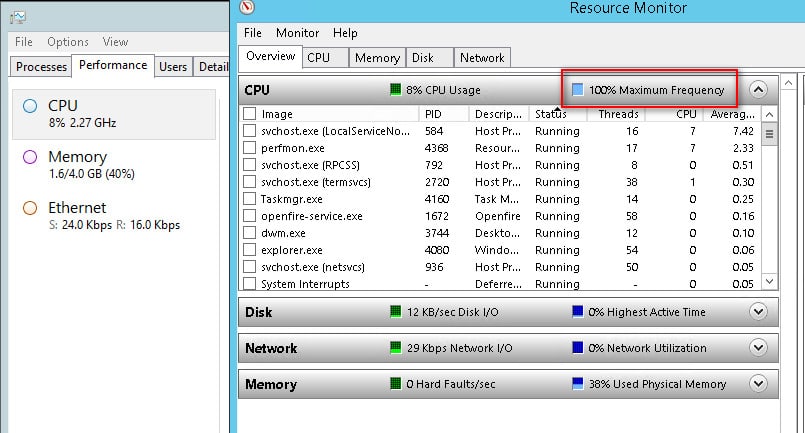Expand the Network section chevron

click(x=758, y=348)
